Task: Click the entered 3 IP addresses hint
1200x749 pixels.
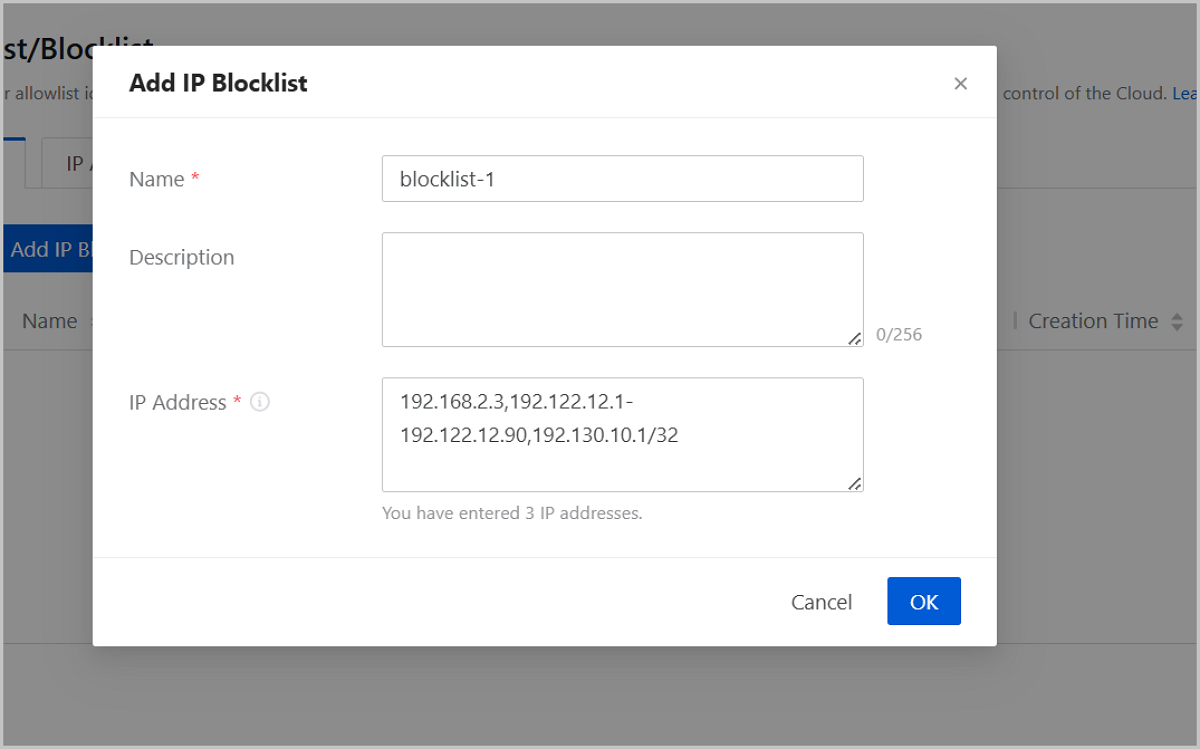Action: pos(511,514)
